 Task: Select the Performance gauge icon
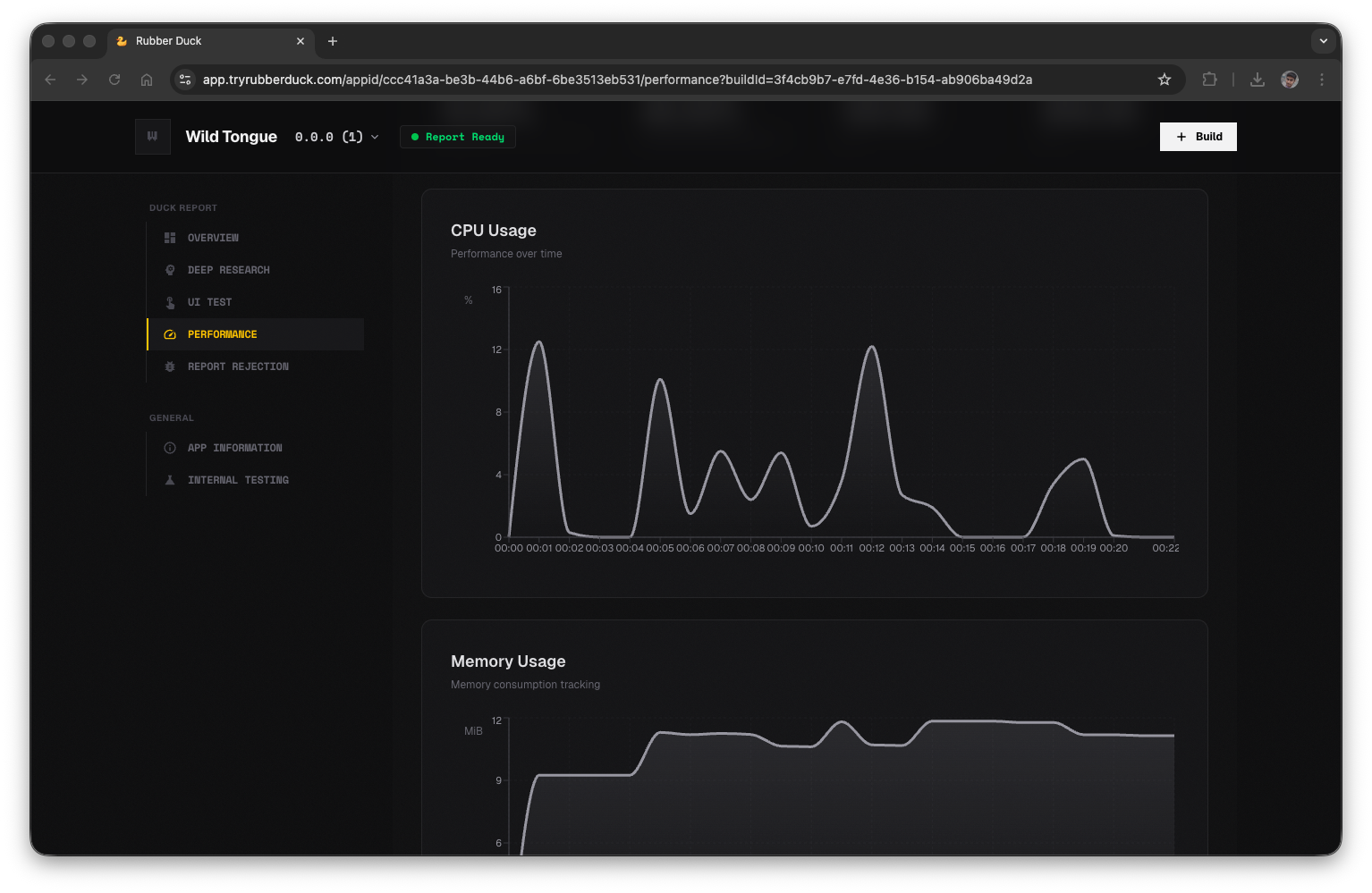pyautogui.click(x=170, y=334)
